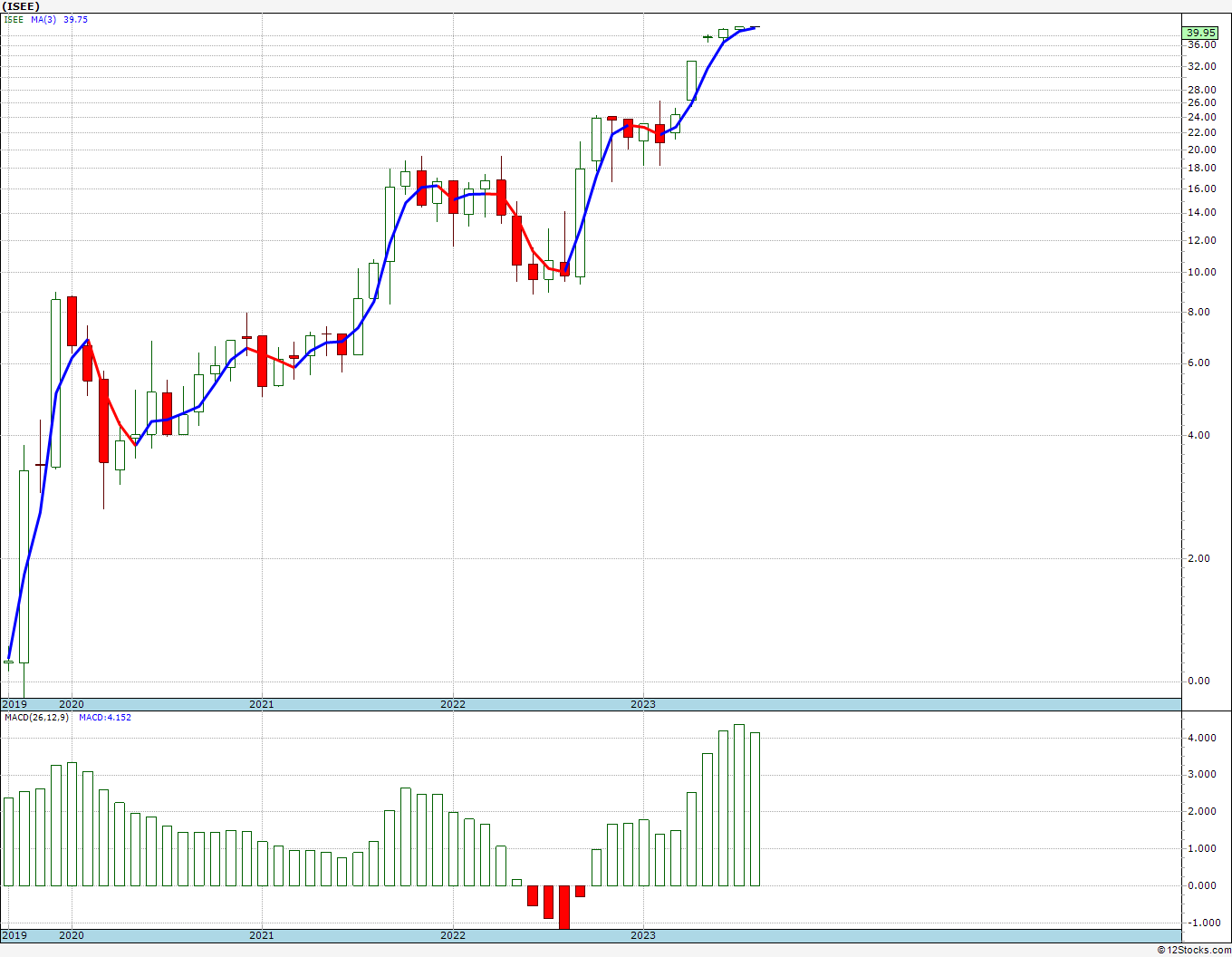Select the 14.00 price axis label

tap(1201, 213)
